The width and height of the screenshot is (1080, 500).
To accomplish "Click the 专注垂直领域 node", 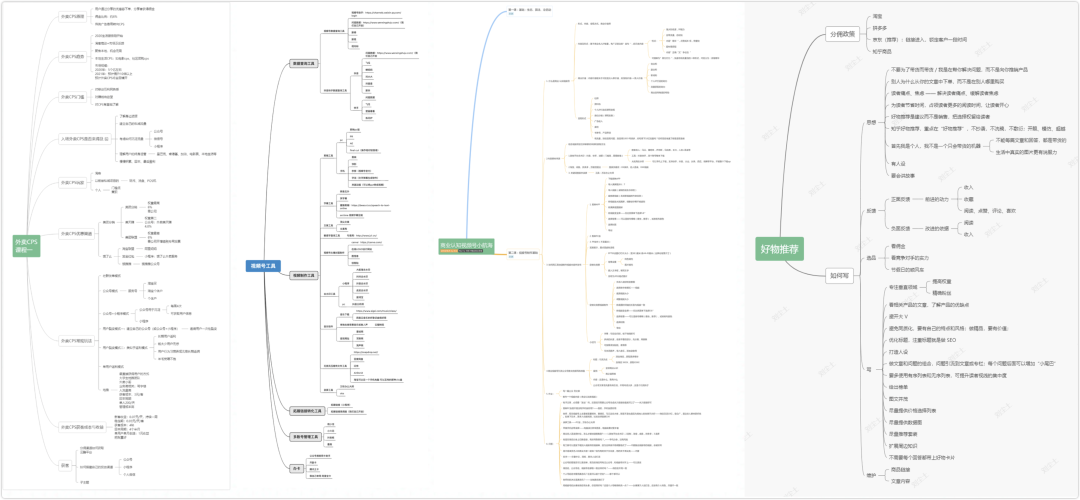I will (904, 287).
